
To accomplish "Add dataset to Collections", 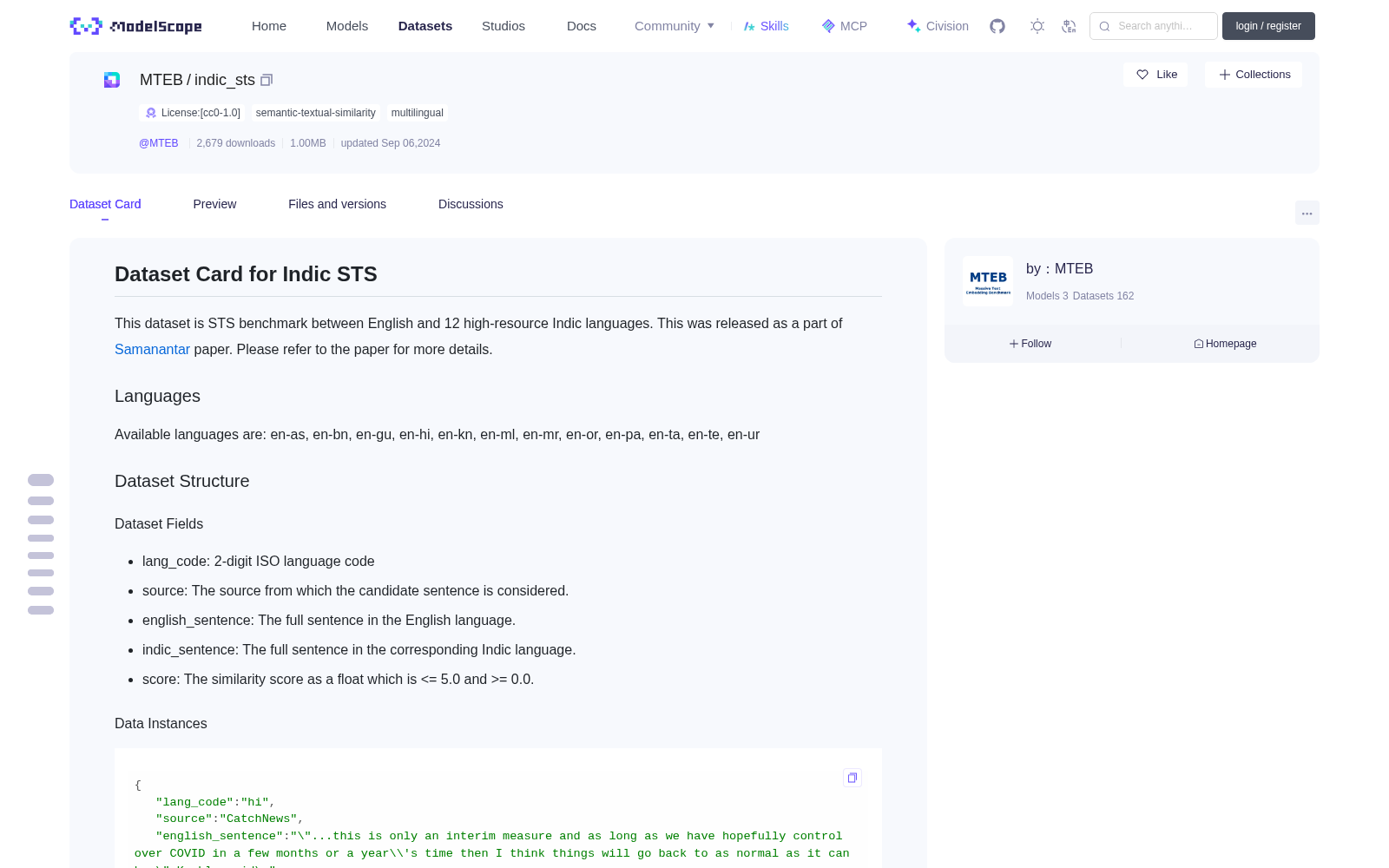I will click(1254, 75).
